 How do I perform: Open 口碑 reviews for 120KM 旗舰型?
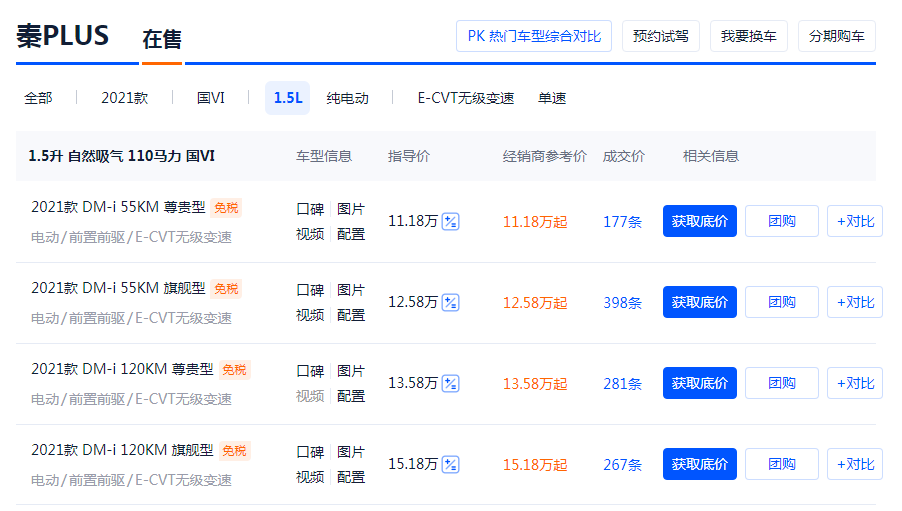(310, 452)
